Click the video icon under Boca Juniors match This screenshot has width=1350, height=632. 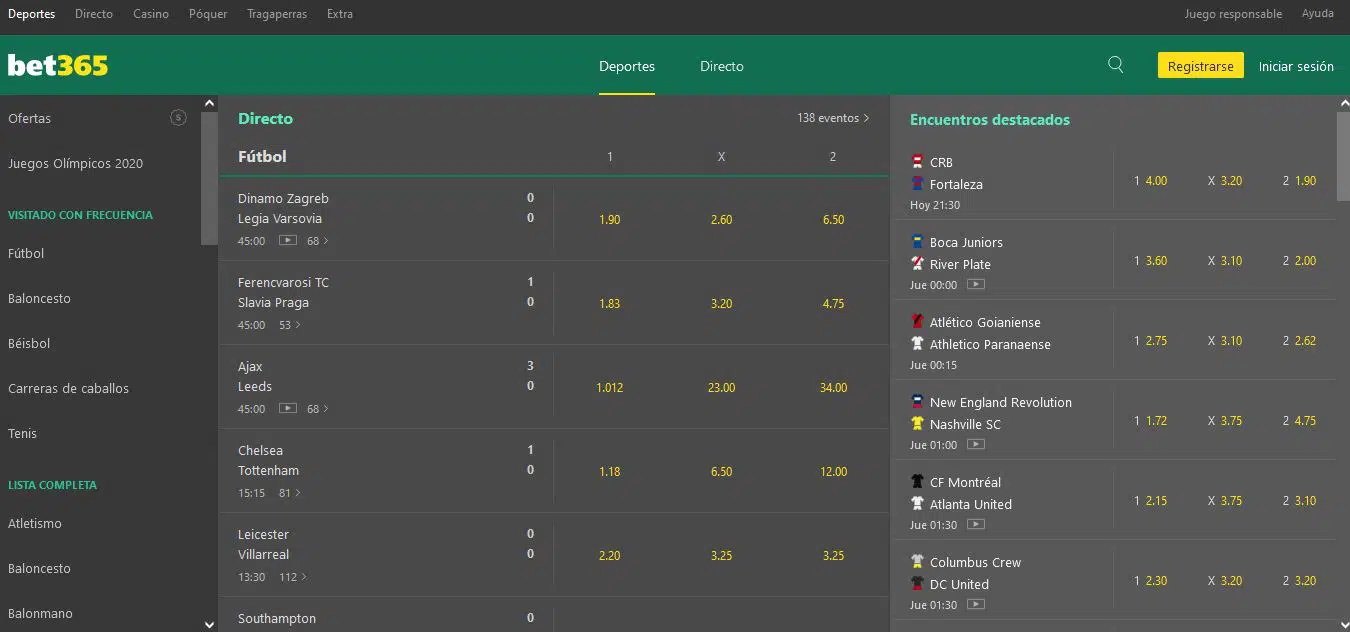click(976, 284)
